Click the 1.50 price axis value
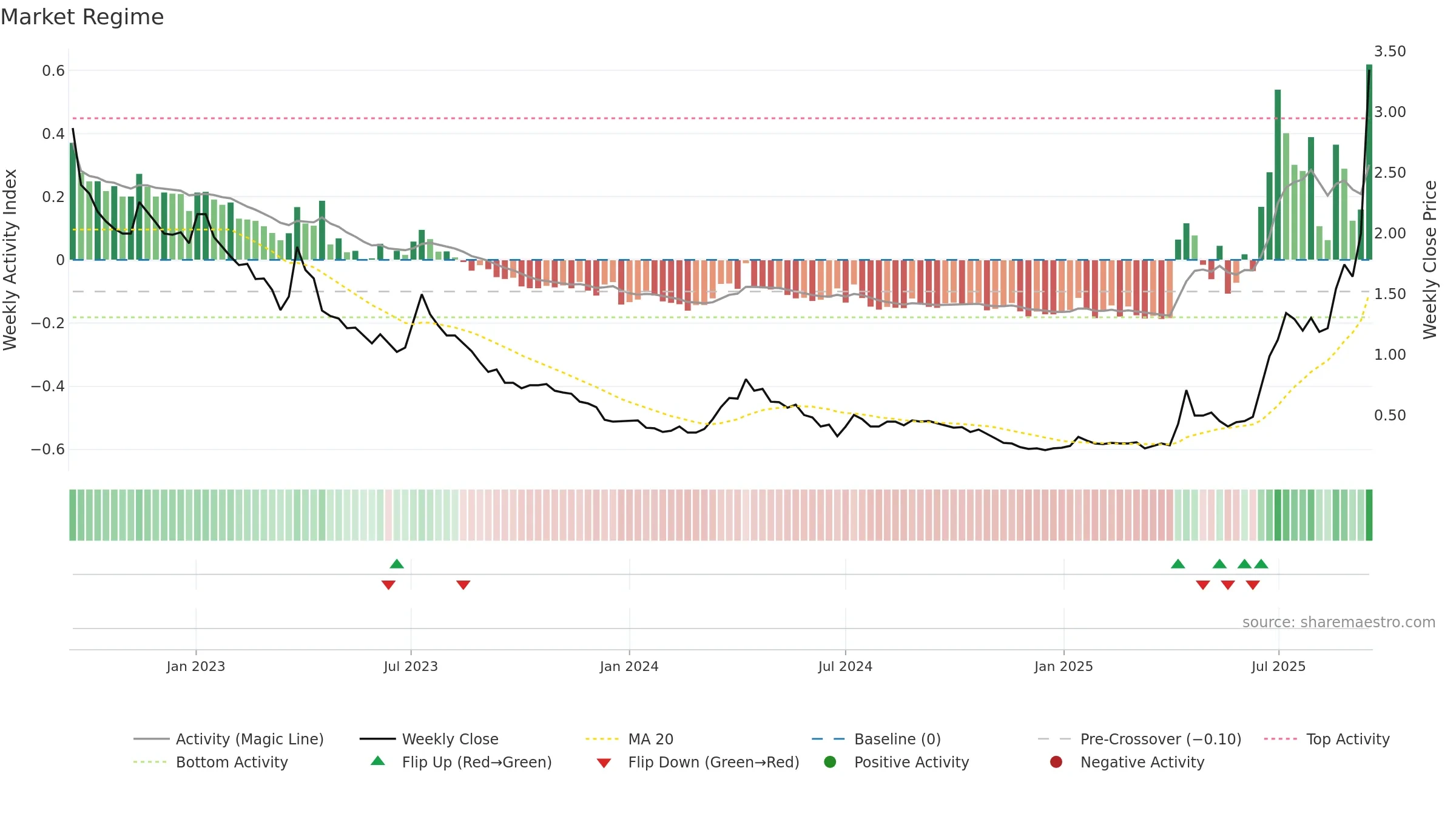This screenshot has width=1456, height=819. tap(1390, 294)
